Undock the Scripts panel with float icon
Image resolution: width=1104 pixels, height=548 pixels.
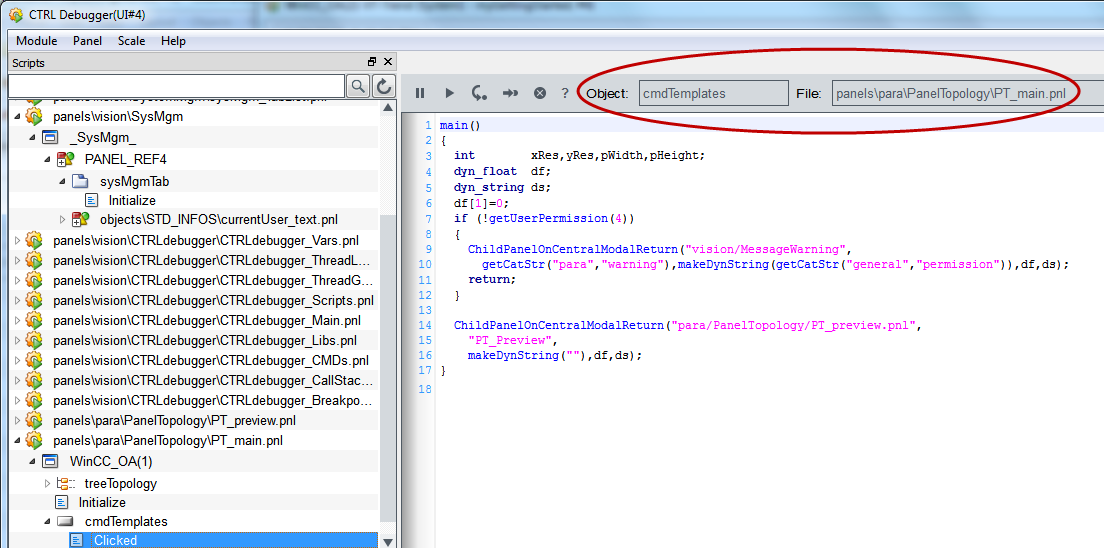[372, 62]
